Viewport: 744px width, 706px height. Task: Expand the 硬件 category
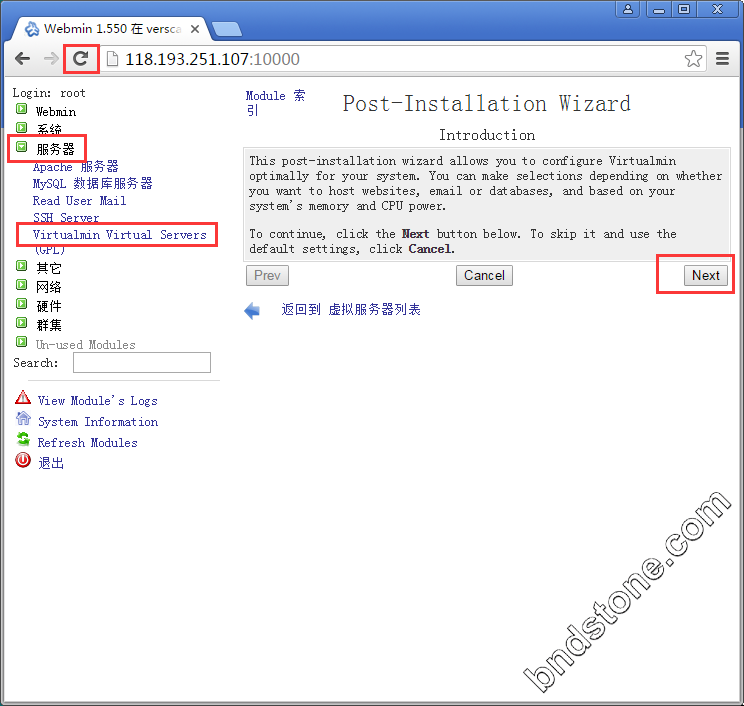pos(21,304)
